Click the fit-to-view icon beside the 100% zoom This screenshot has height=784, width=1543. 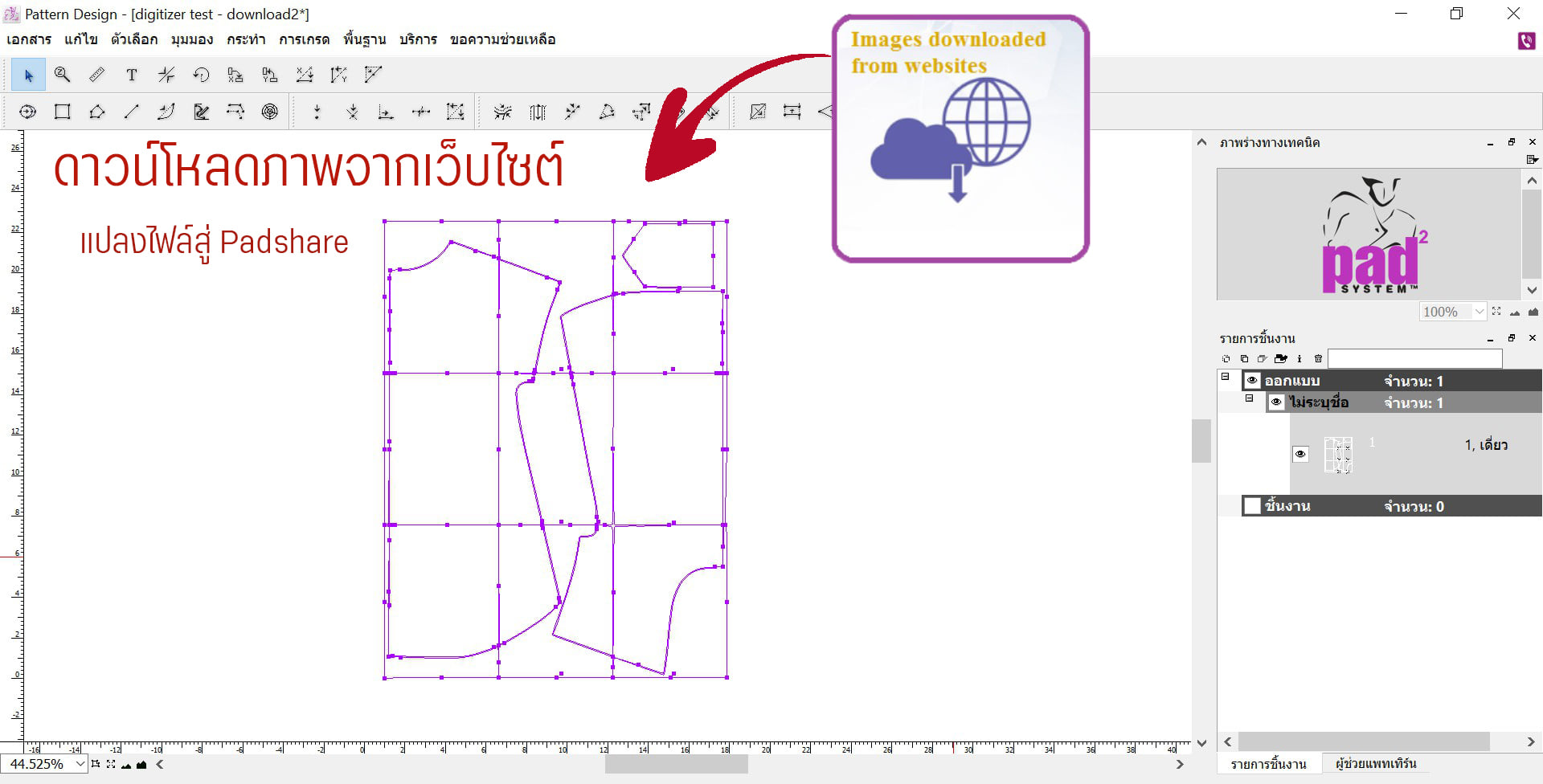(1496, 312)
